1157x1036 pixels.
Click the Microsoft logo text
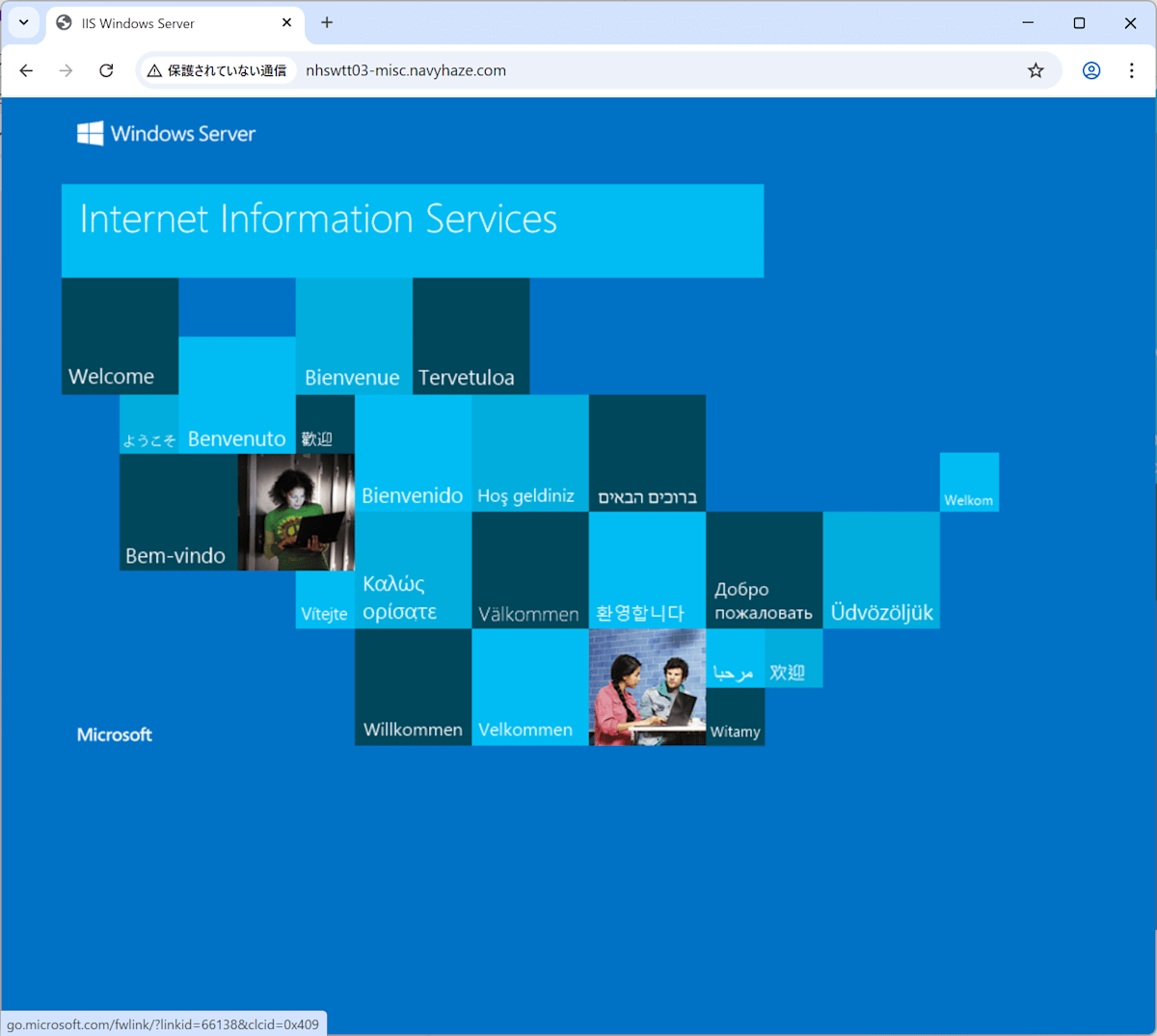pos(115,734)
